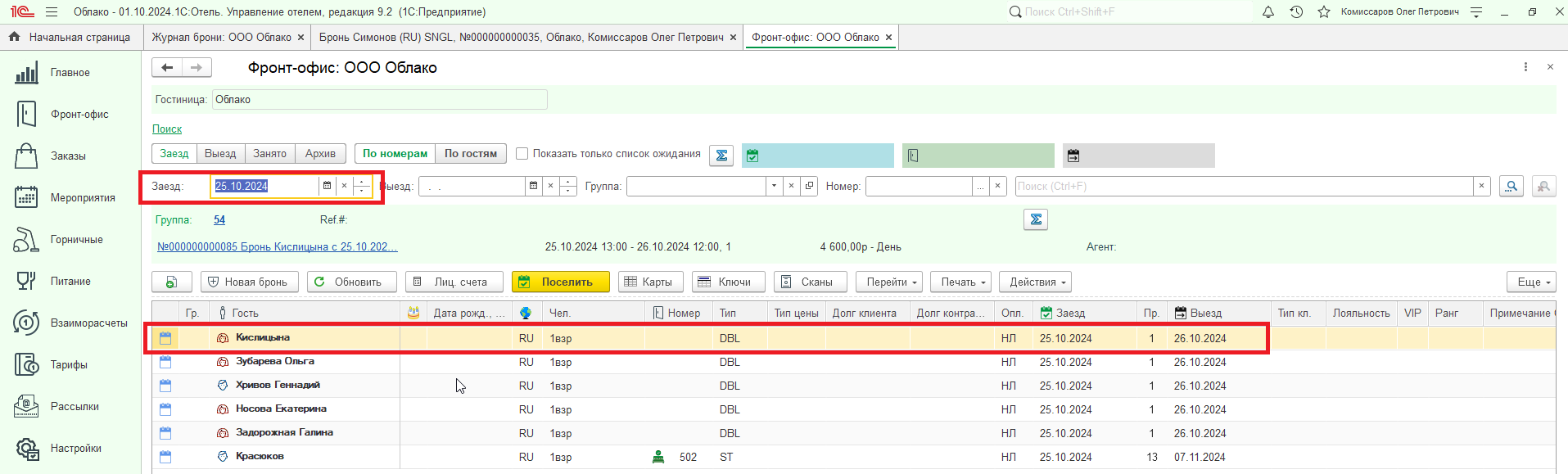
Task: Open Лиц. счета button
Action: [454, 282]
